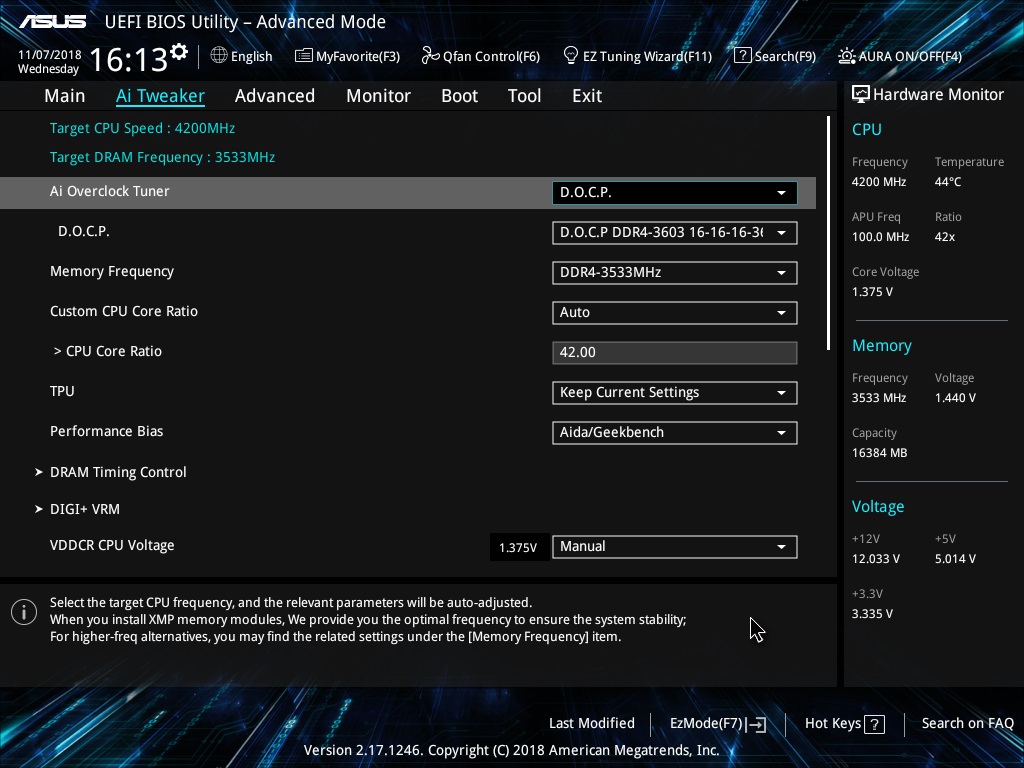Viewport: 1024px width, 768px height.
Task: Click Last Modified button
Action: click(x=592, y=723)
